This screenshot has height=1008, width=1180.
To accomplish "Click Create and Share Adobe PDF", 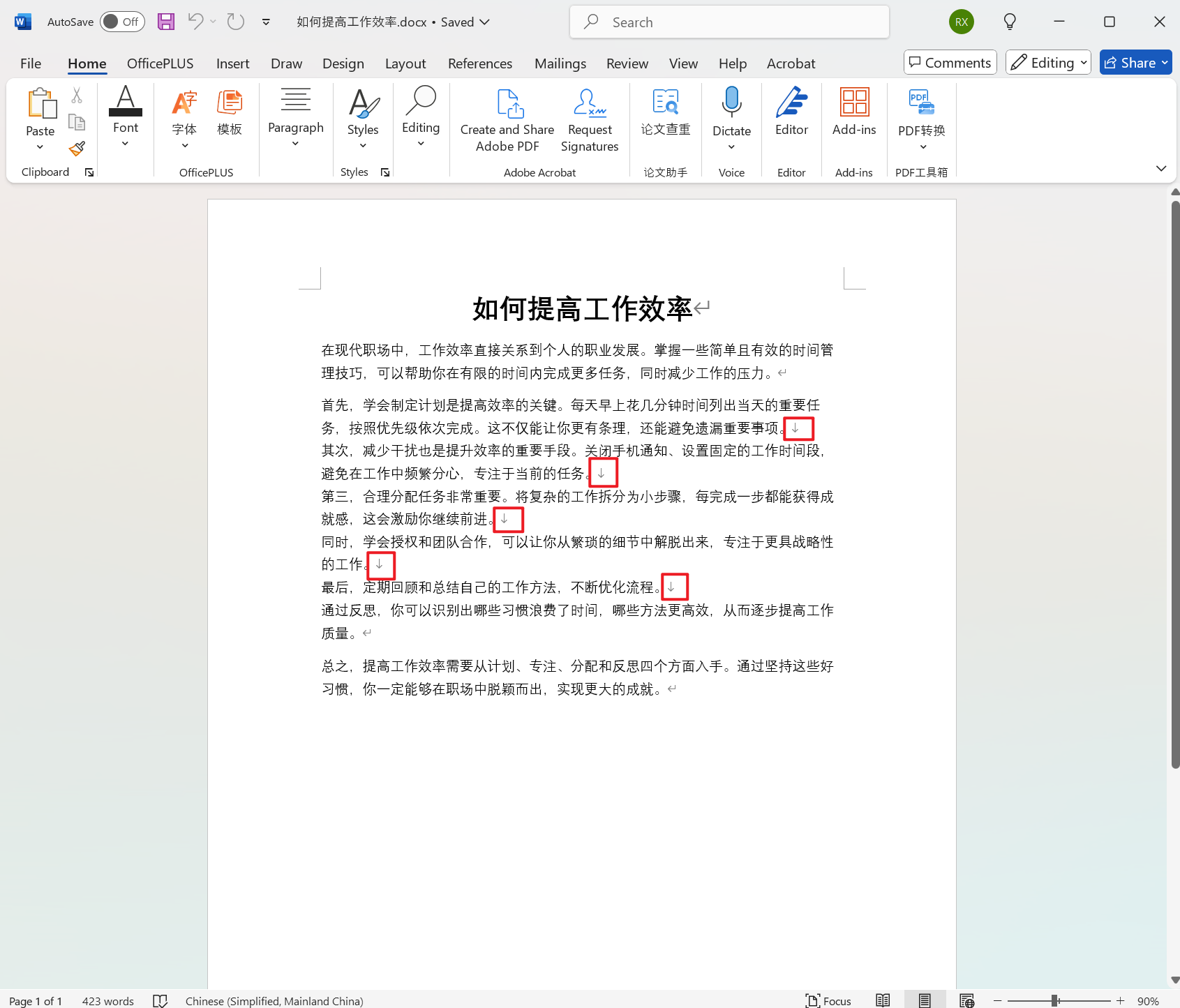I will (507, 119).
